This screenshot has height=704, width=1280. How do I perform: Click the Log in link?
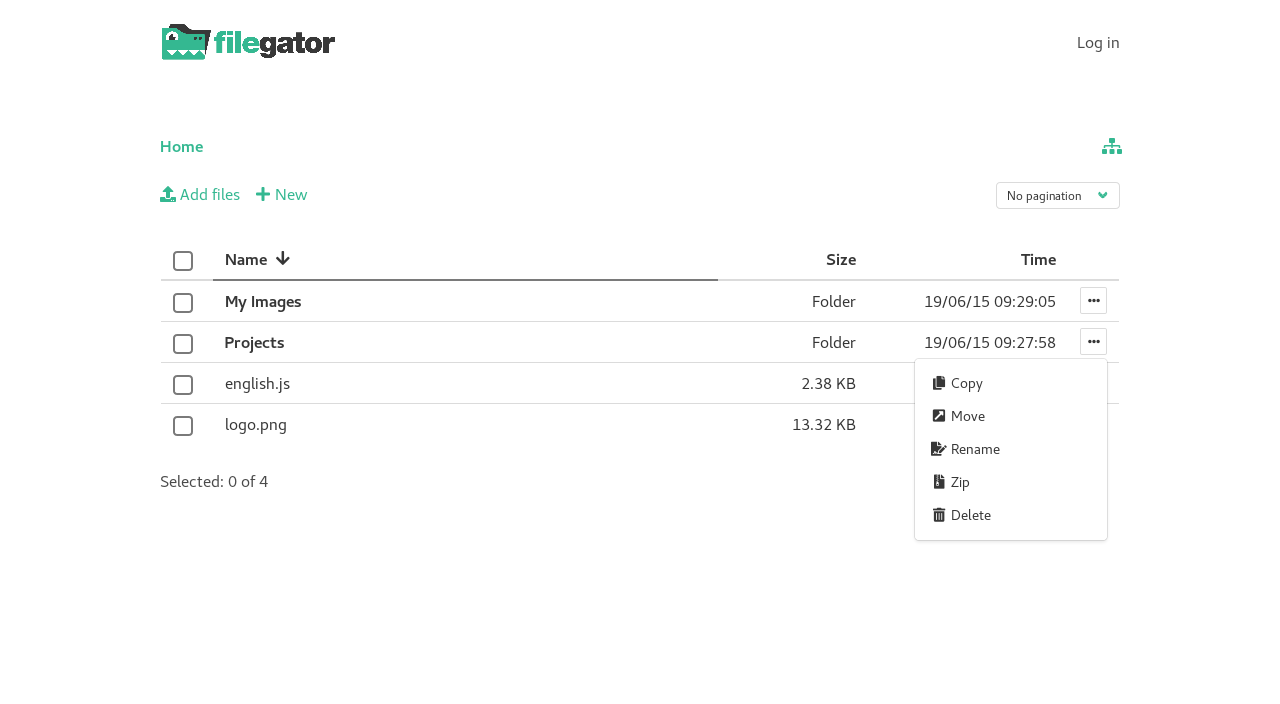point(1097,41)
